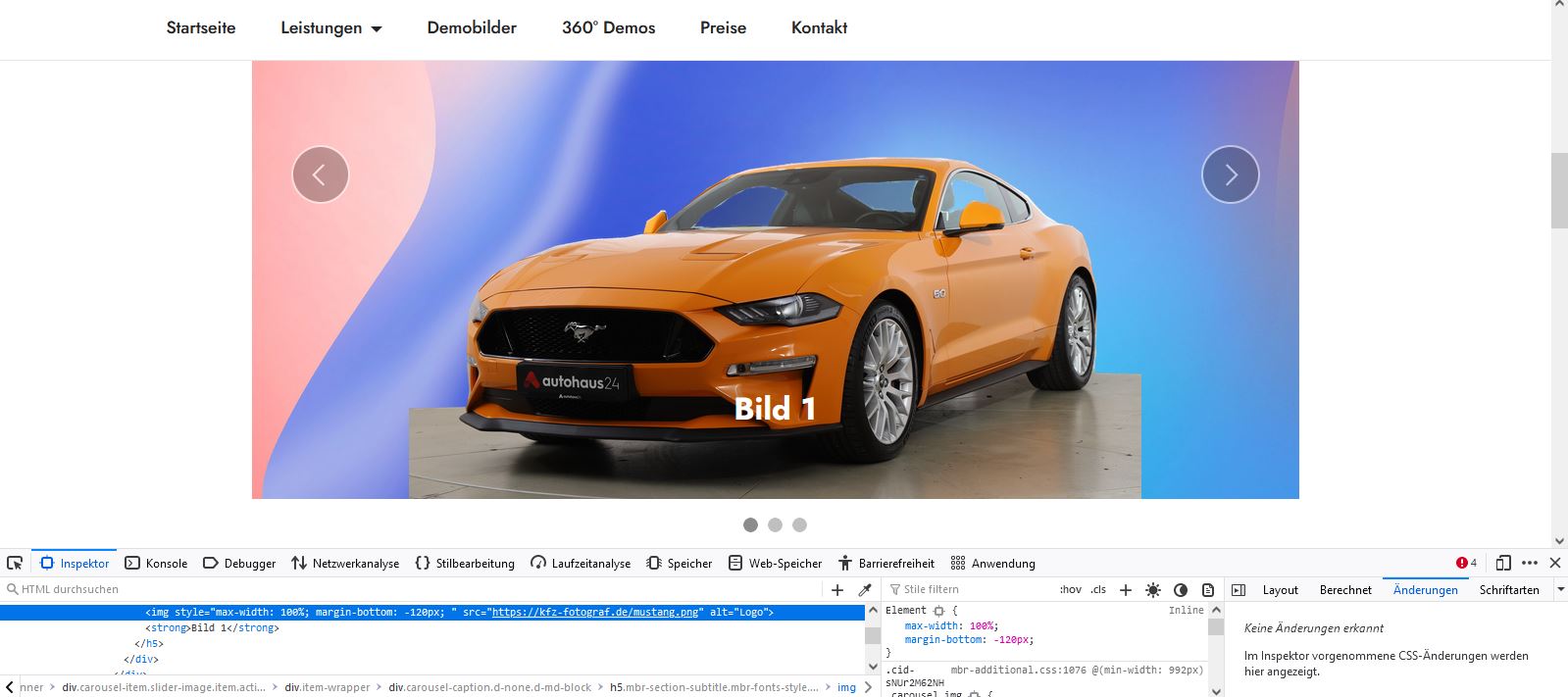Open the Barrierefreiheit panel
Image resolution: width=1568 pixels, height=697 pixels.
pyautogui.click(x=885, y=563)
